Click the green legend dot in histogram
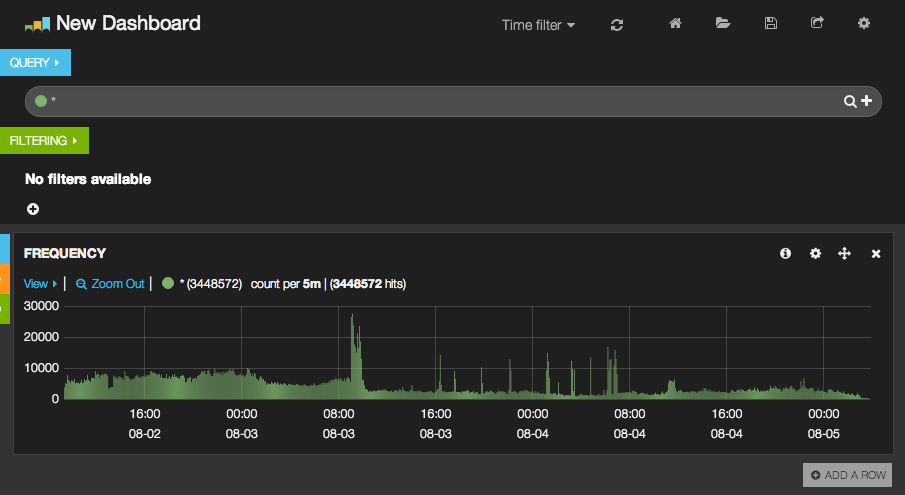Viewport: 905px width, 495px height. coord(168,283)
